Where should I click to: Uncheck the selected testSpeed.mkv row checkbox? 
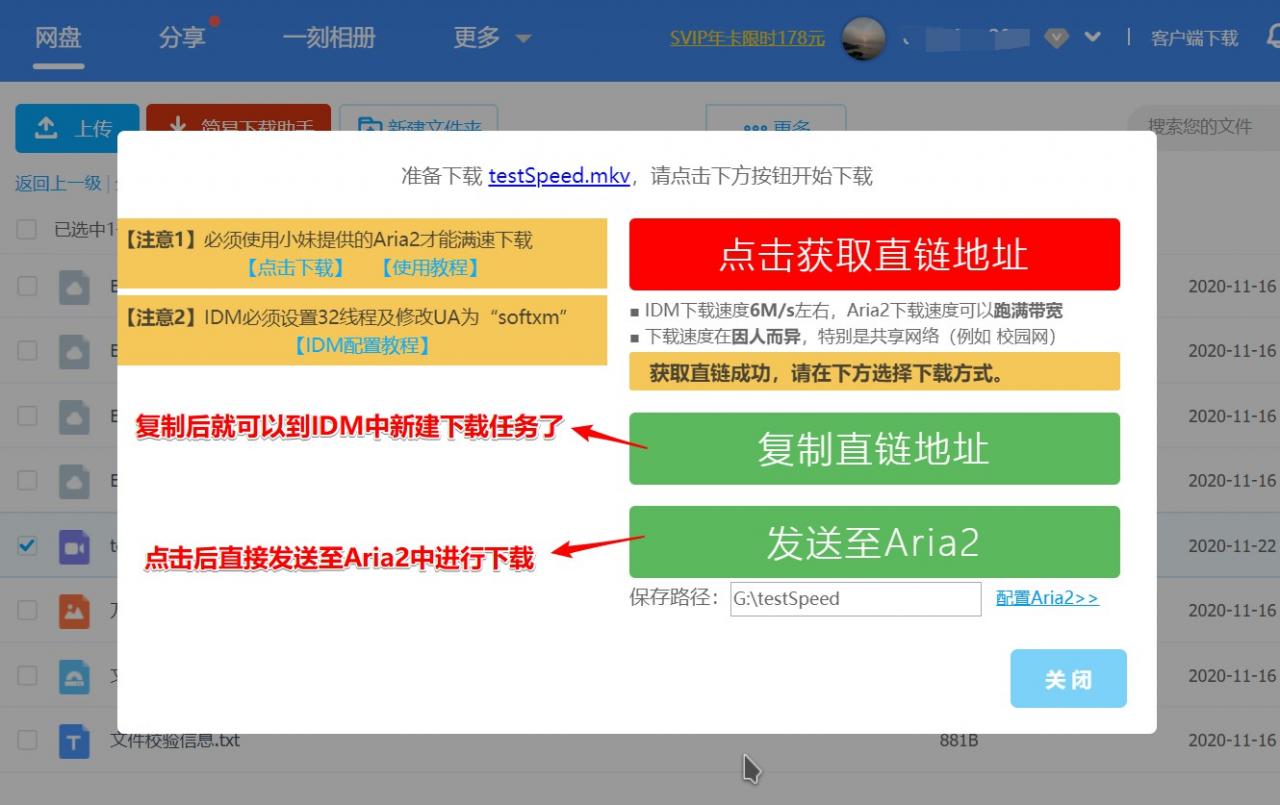(x=25, y=545)
